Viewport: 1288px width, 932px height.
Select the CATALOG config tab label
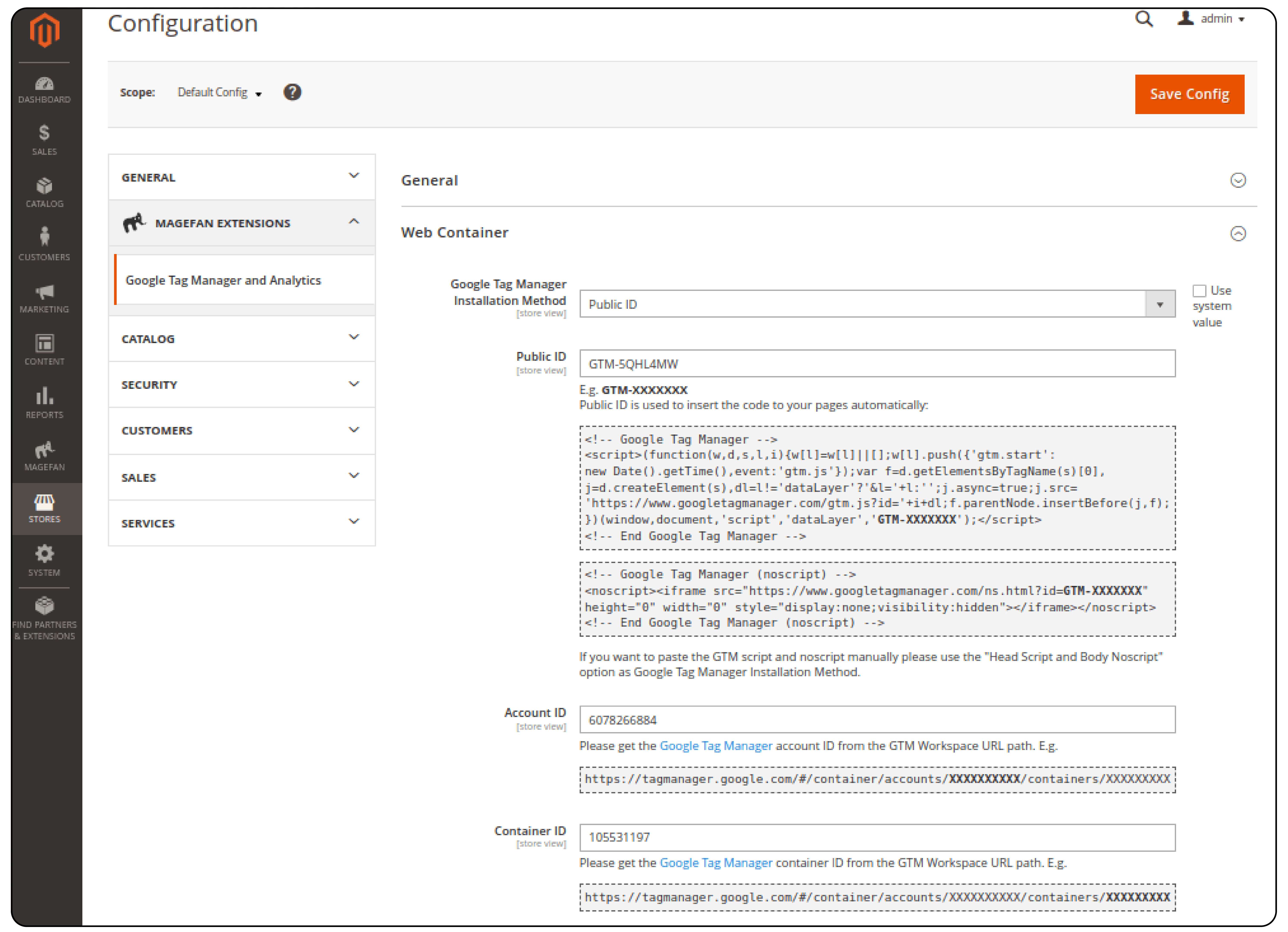pyautogui.click(x=148, y=339)
